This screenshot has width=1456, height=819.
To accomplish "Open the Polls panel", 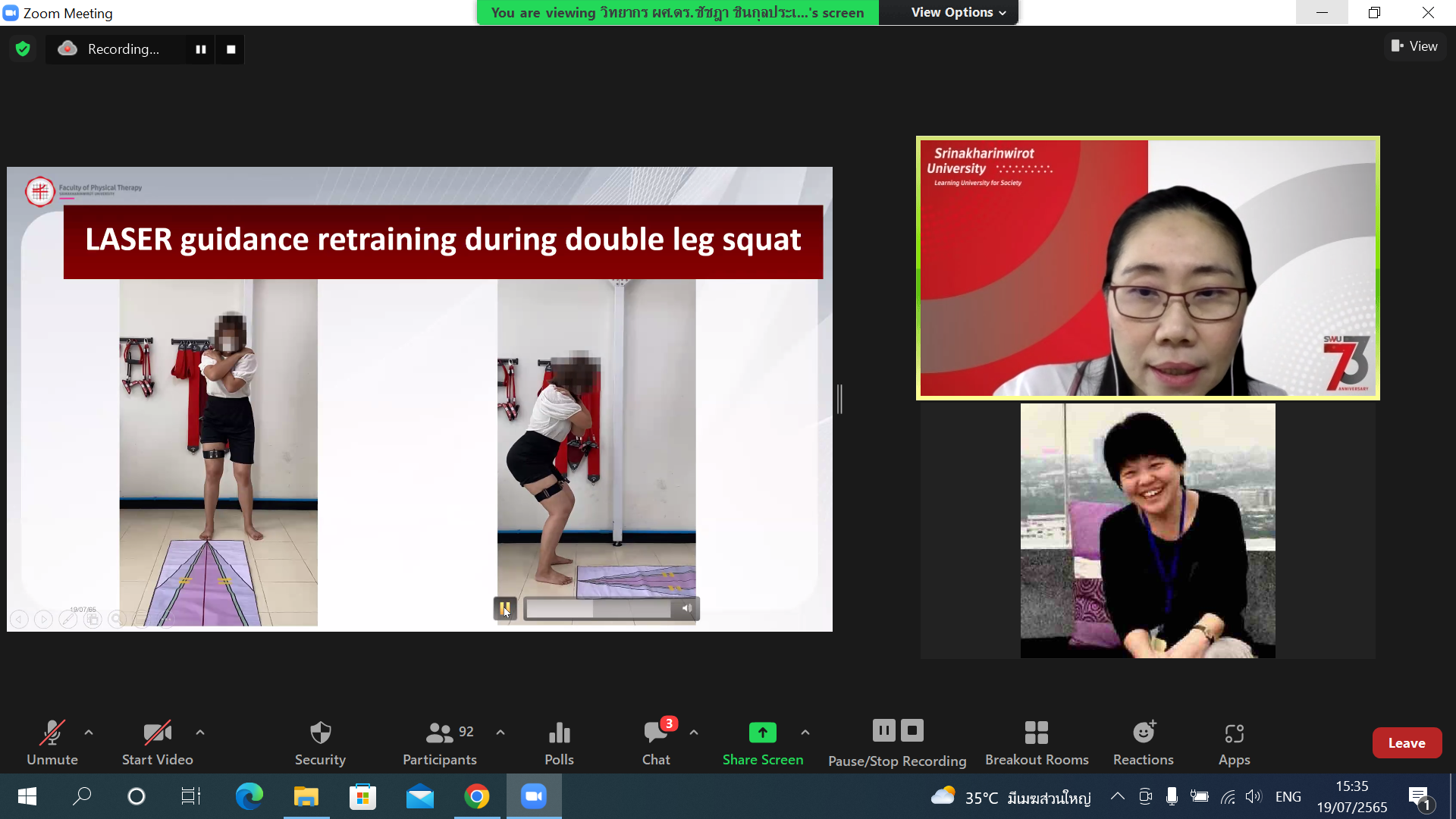I will [x=559, y=733].
